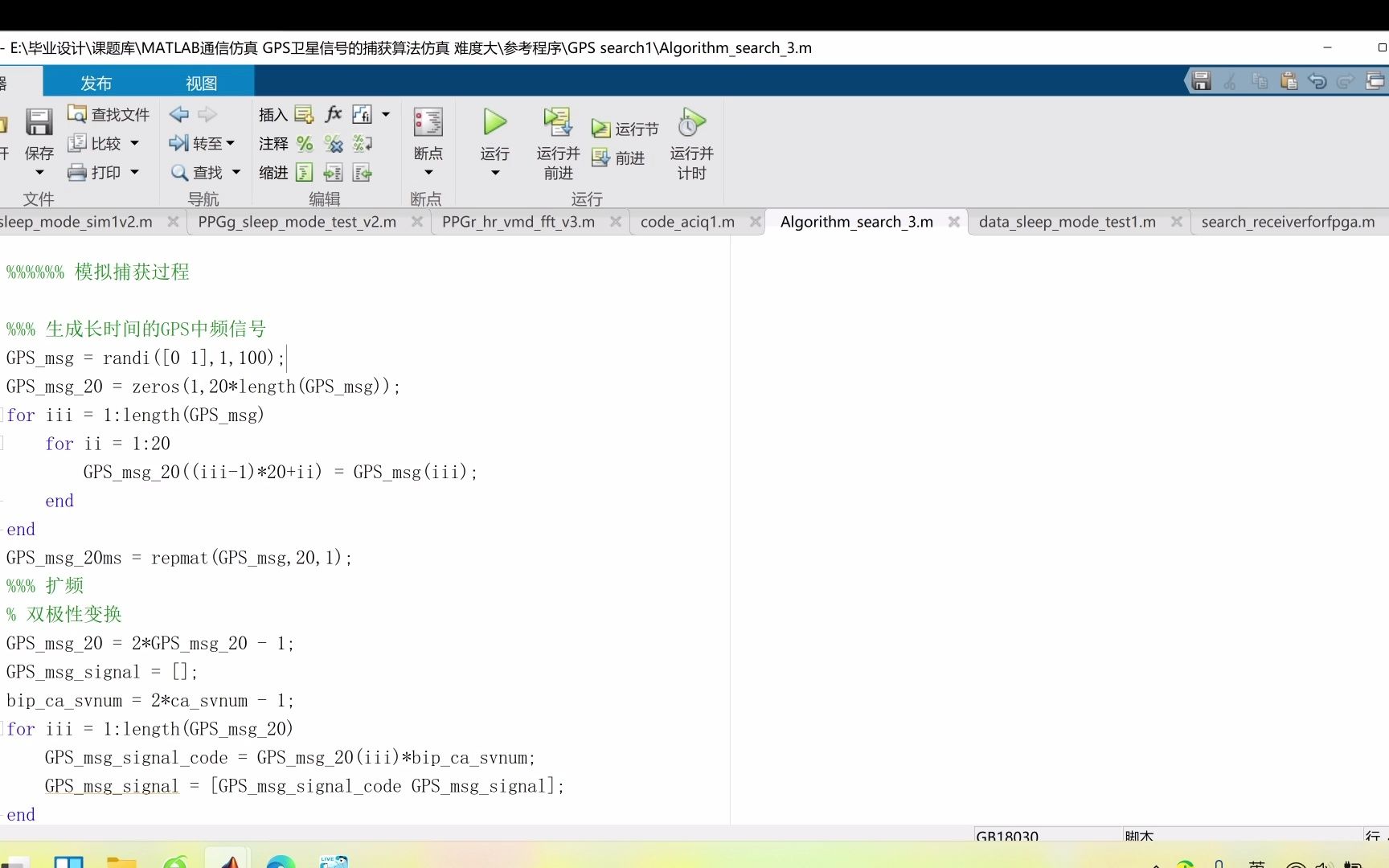Click quick-access Paste clipboard icon
This screenshot has height=868, width=1389.
[1289, 80]
